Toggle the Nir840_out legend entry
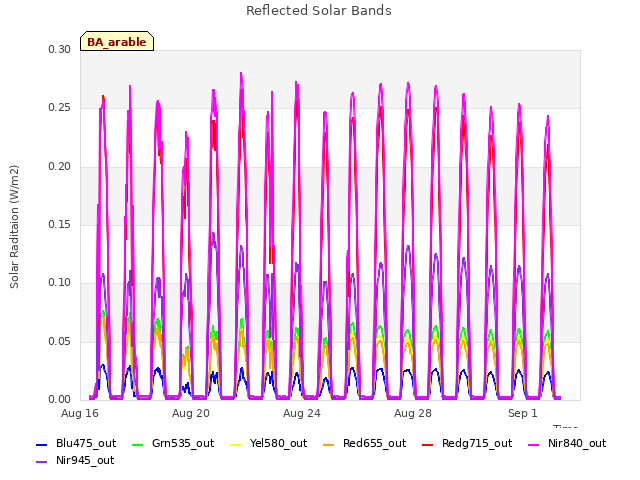This screenshot has height=480, width=640. (x=567, y=443)
